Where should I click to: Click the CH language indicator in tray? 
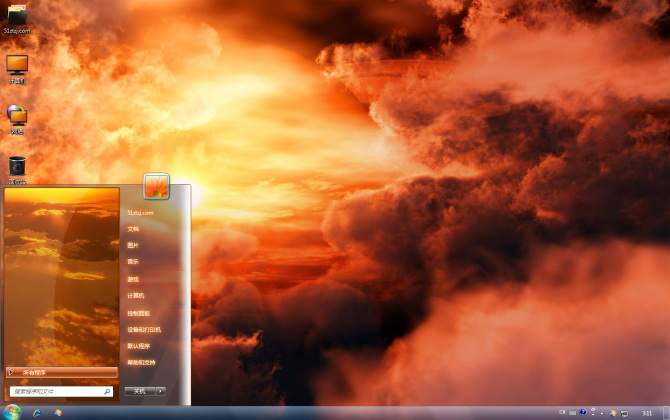(562, 413)
